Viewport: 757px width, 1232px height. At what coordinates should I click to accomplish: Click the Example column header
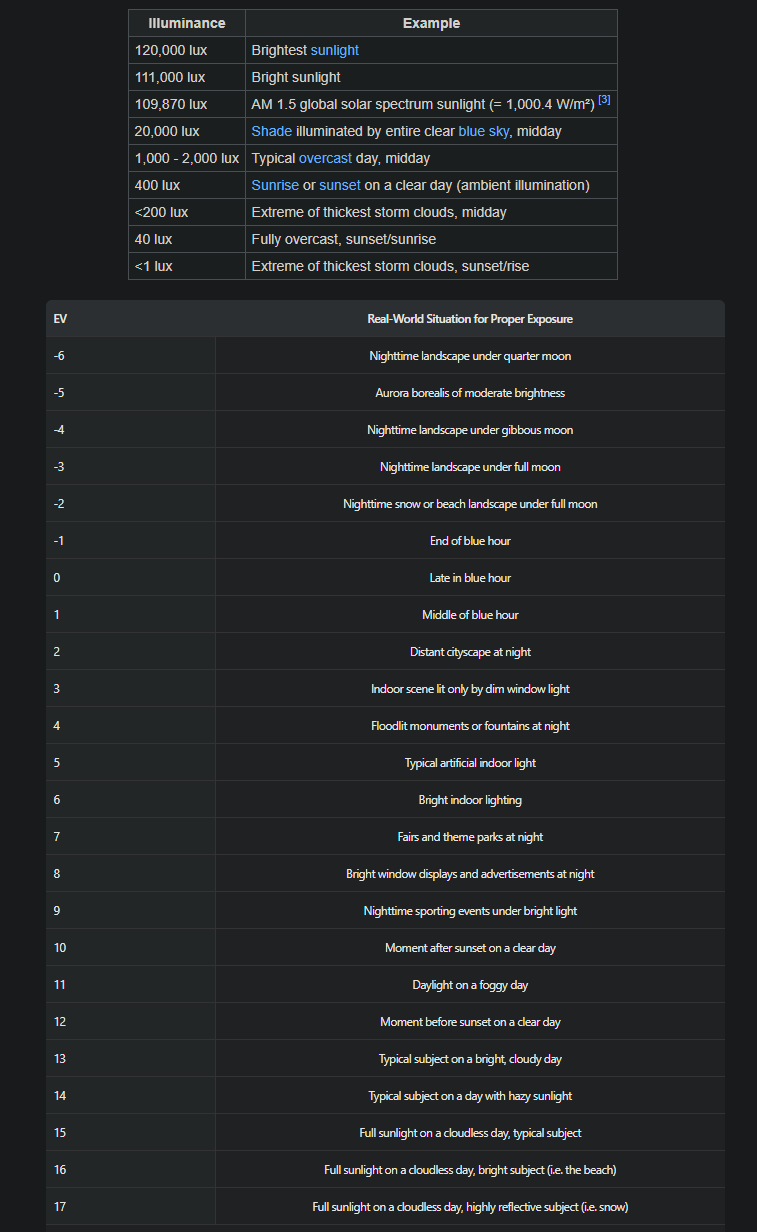(431, 23)
